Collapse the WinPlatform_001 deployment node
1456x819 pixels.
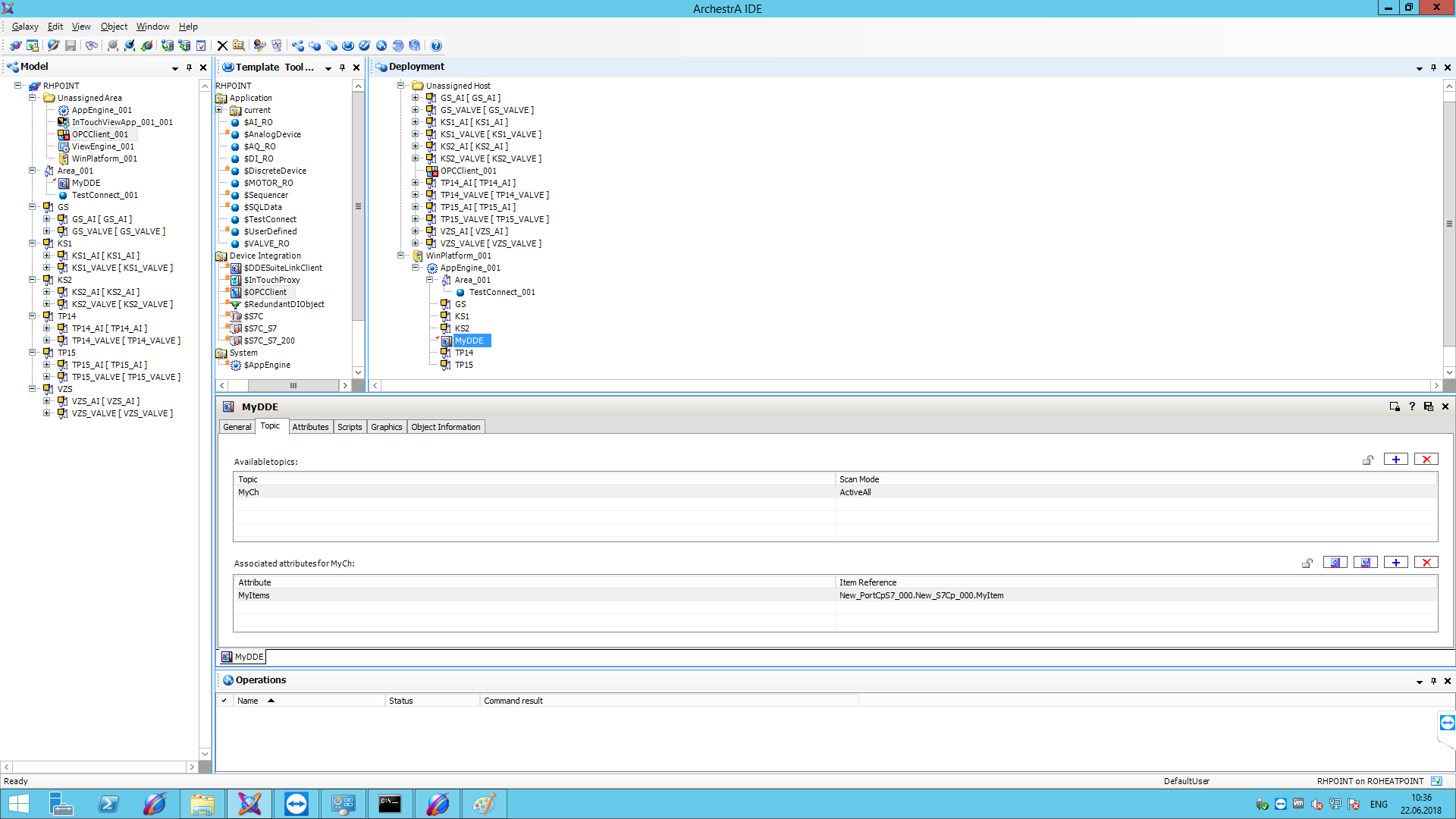[400, 256]
